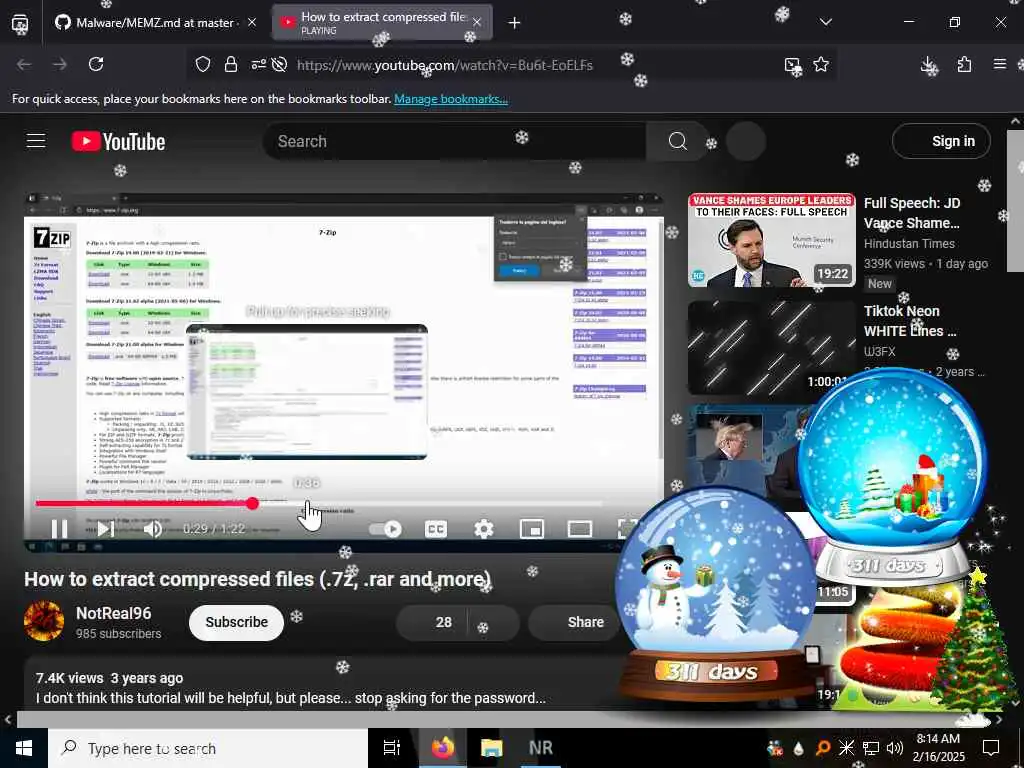Open network tray icon
Image resolution: width=1024 pixels, height=768 pixels.
(871, 748)
